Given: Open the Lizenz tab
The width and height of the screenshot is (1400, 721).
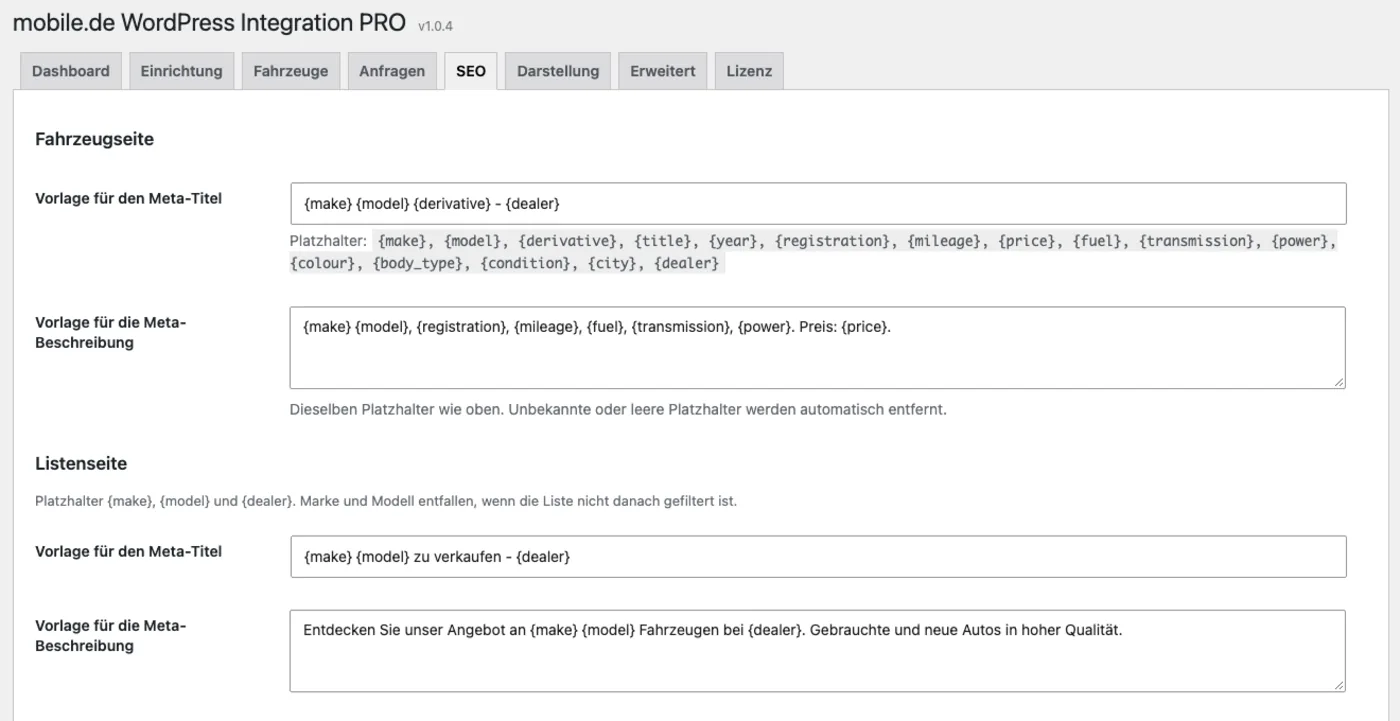Looking at the screenshot, I should [x=749, y=71].
